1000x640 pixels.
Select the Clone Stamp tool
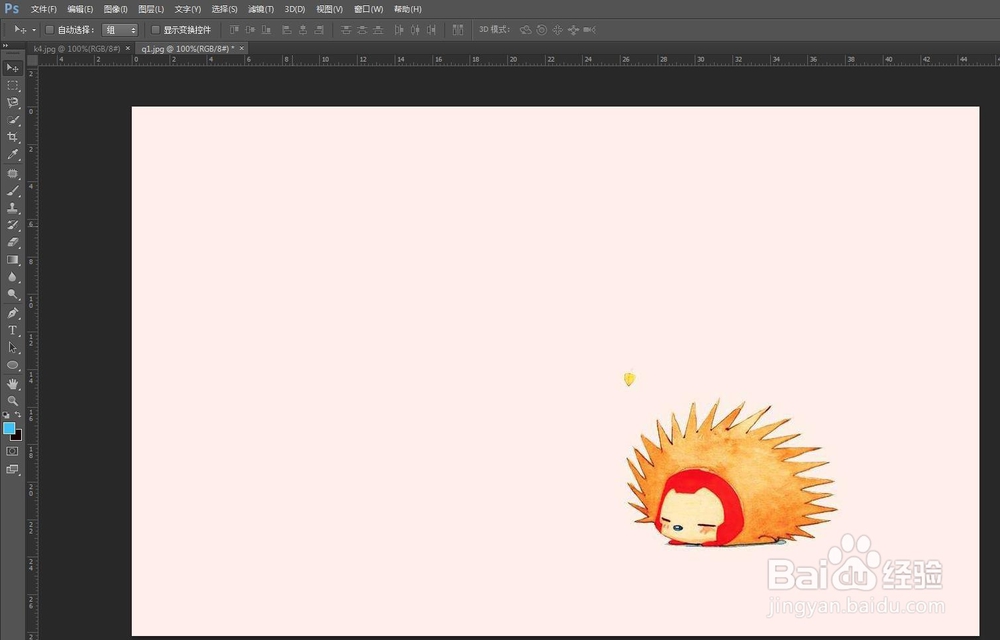pyautogui.click(x=12, y=208)
